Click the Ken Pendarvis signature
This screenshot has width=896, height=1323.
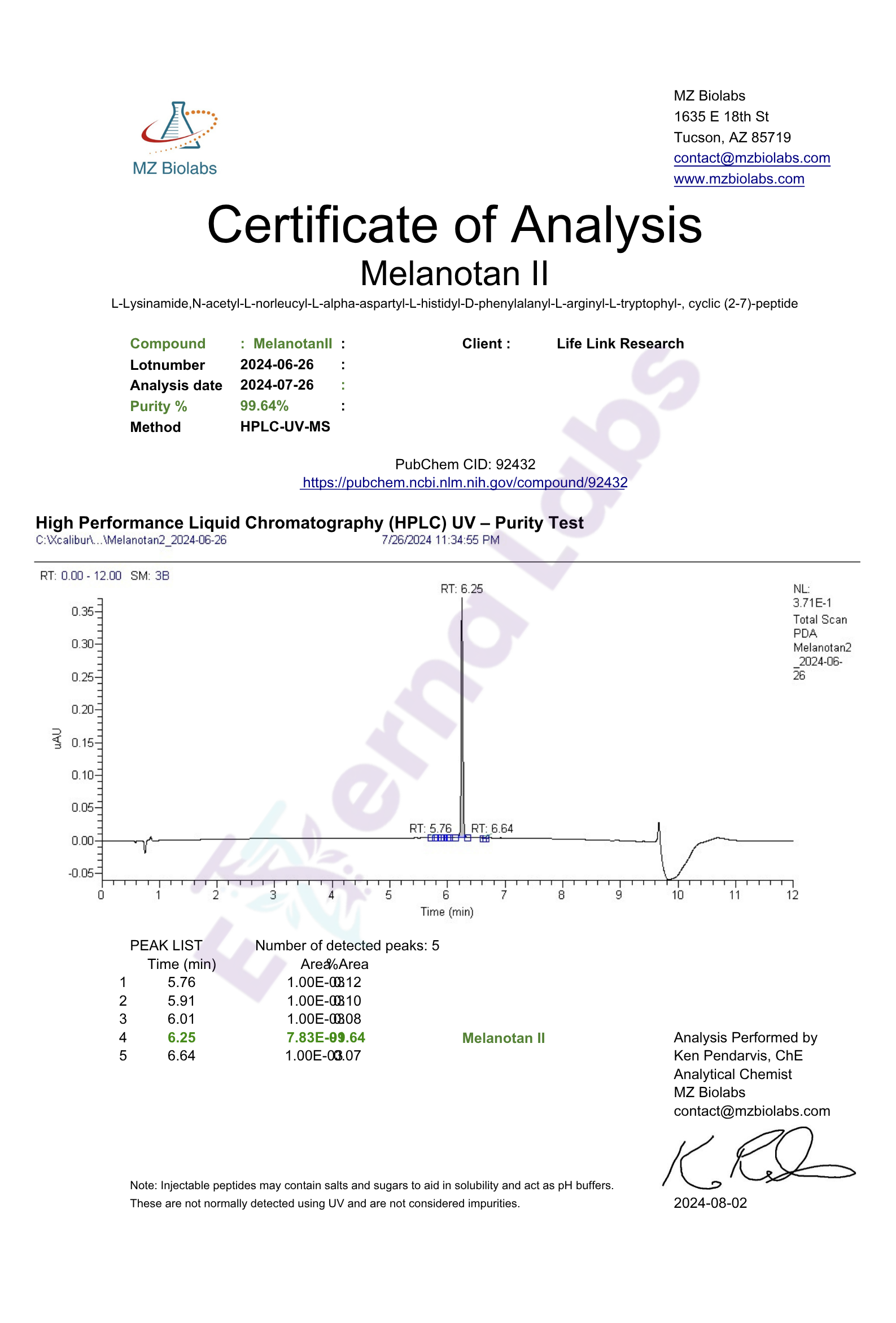(757, 1163)
